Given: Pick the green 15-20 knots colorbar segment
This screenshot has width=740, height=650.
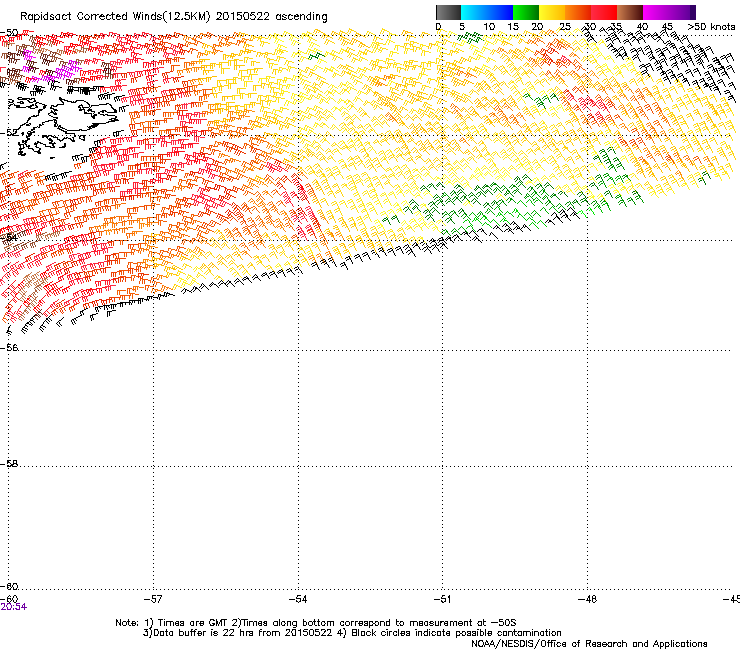Looking at the screenshot, I should tap(526, 12).
